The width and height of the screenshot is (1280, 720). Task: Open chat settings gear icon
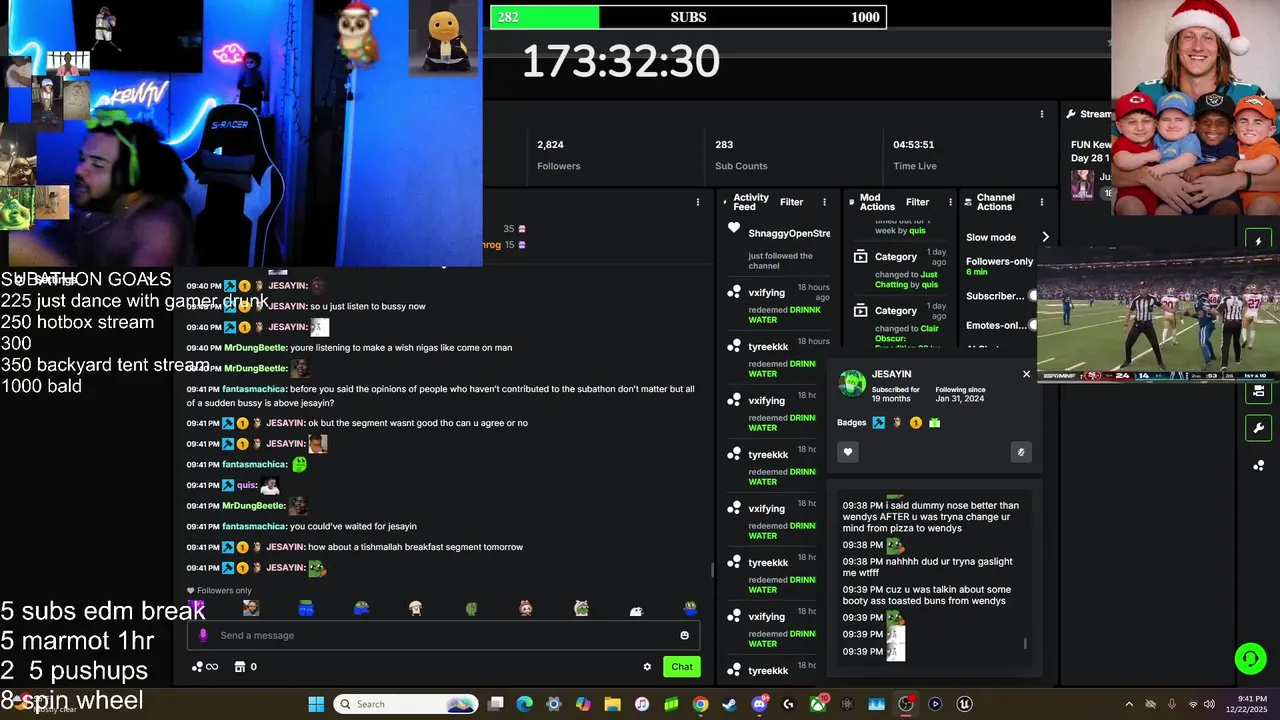coord(647,667)
